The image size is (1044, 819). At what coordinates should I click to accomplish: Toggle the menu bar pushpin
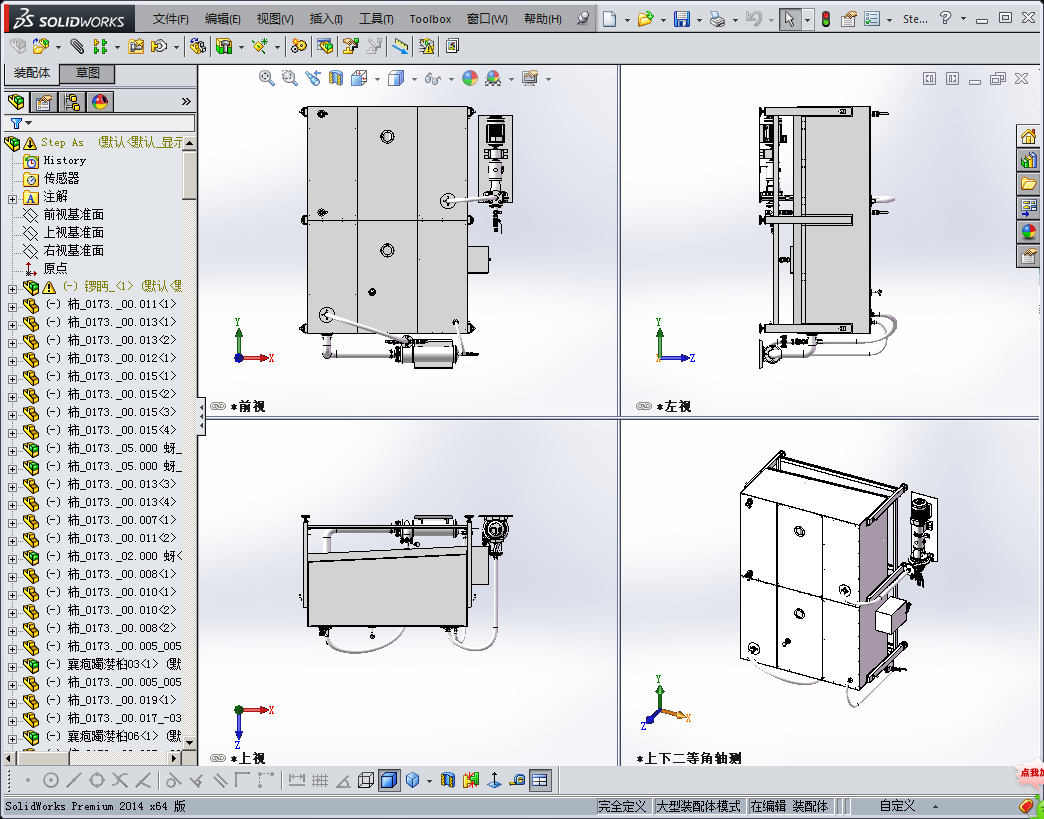(x=583, y=18)
